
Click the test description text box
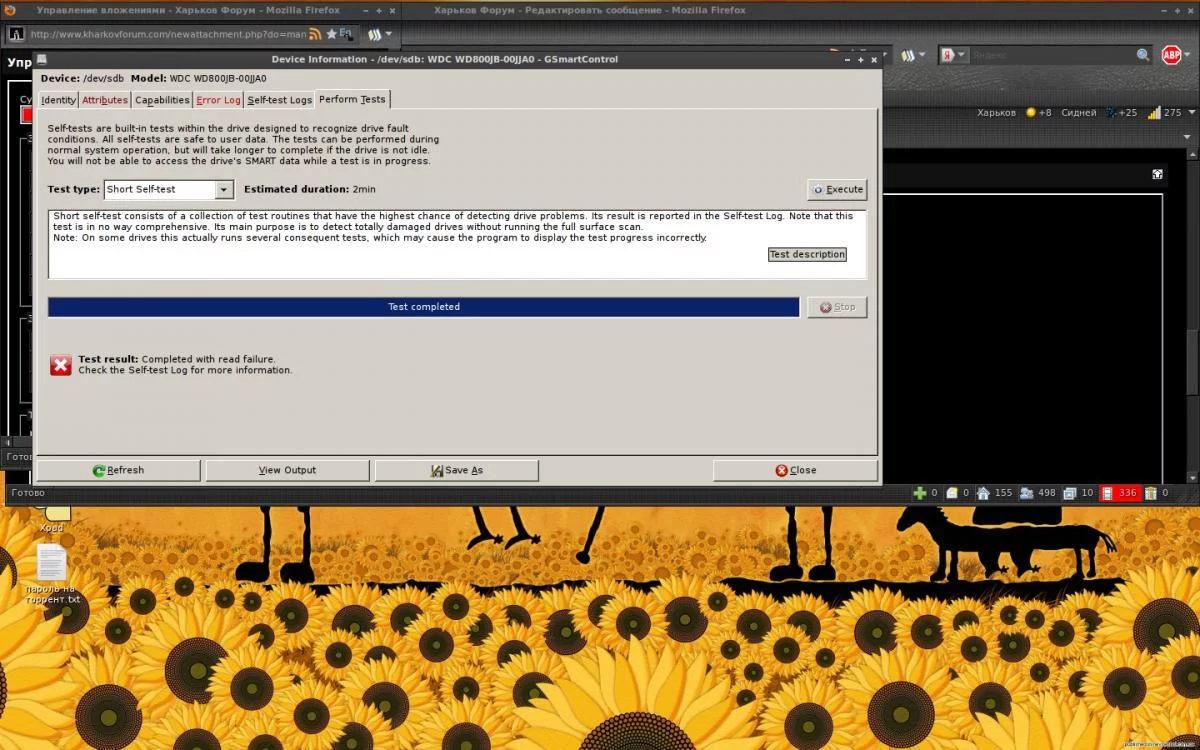click(x=457, y=244)
